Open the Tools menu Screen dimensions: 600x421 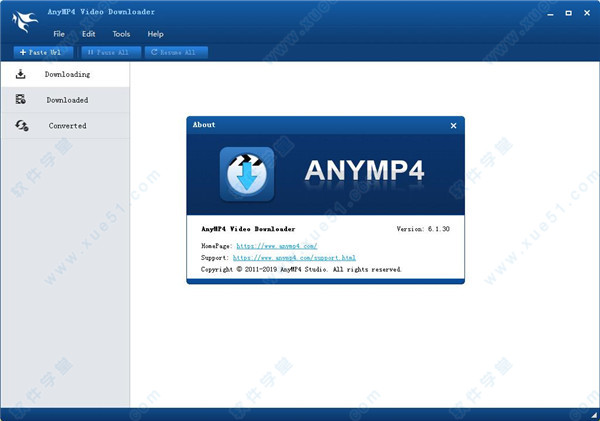(121, 34)
